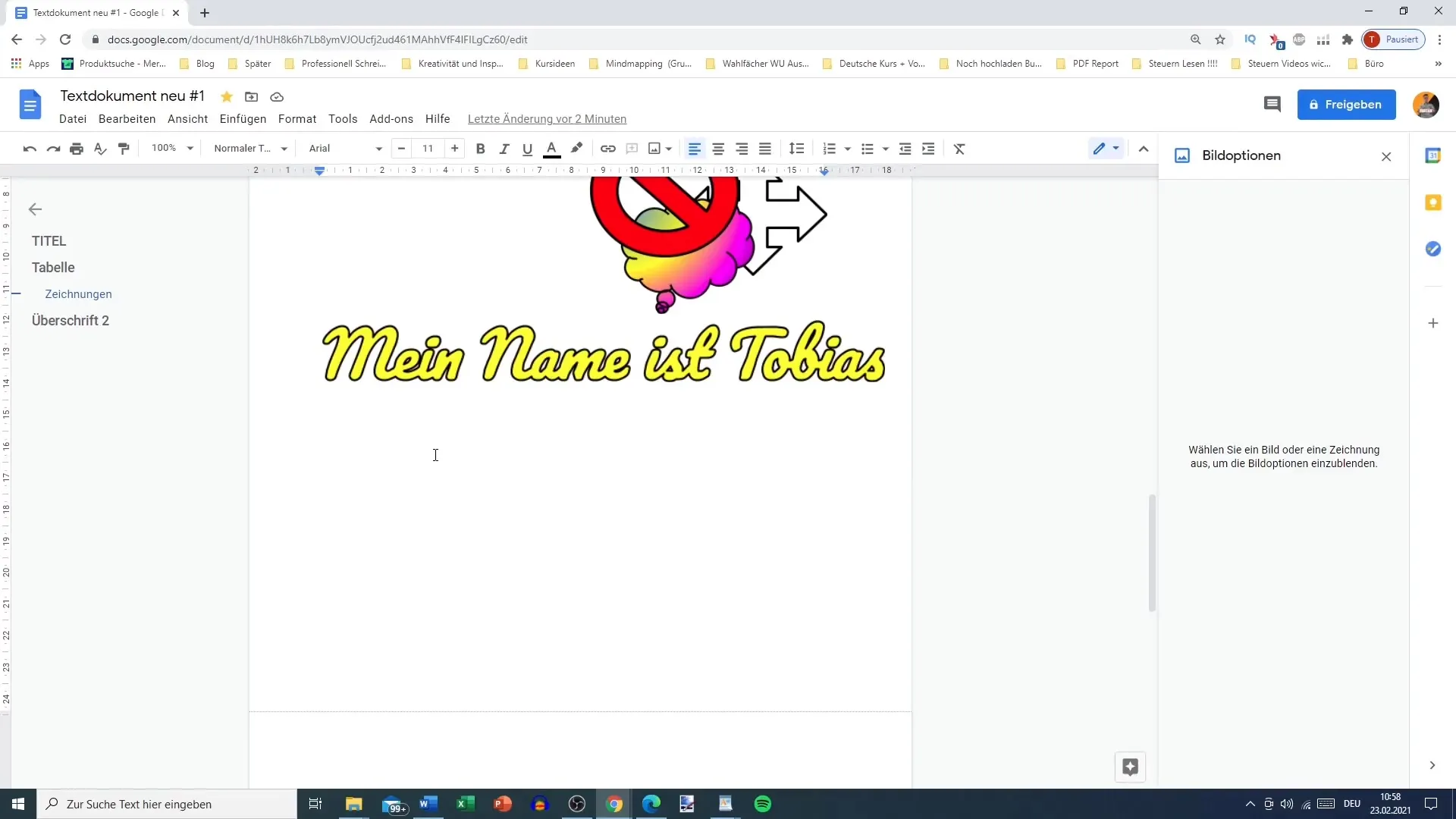Center align the text
This screenshot has width=1456, height=819.
click(x=718, y=149)
